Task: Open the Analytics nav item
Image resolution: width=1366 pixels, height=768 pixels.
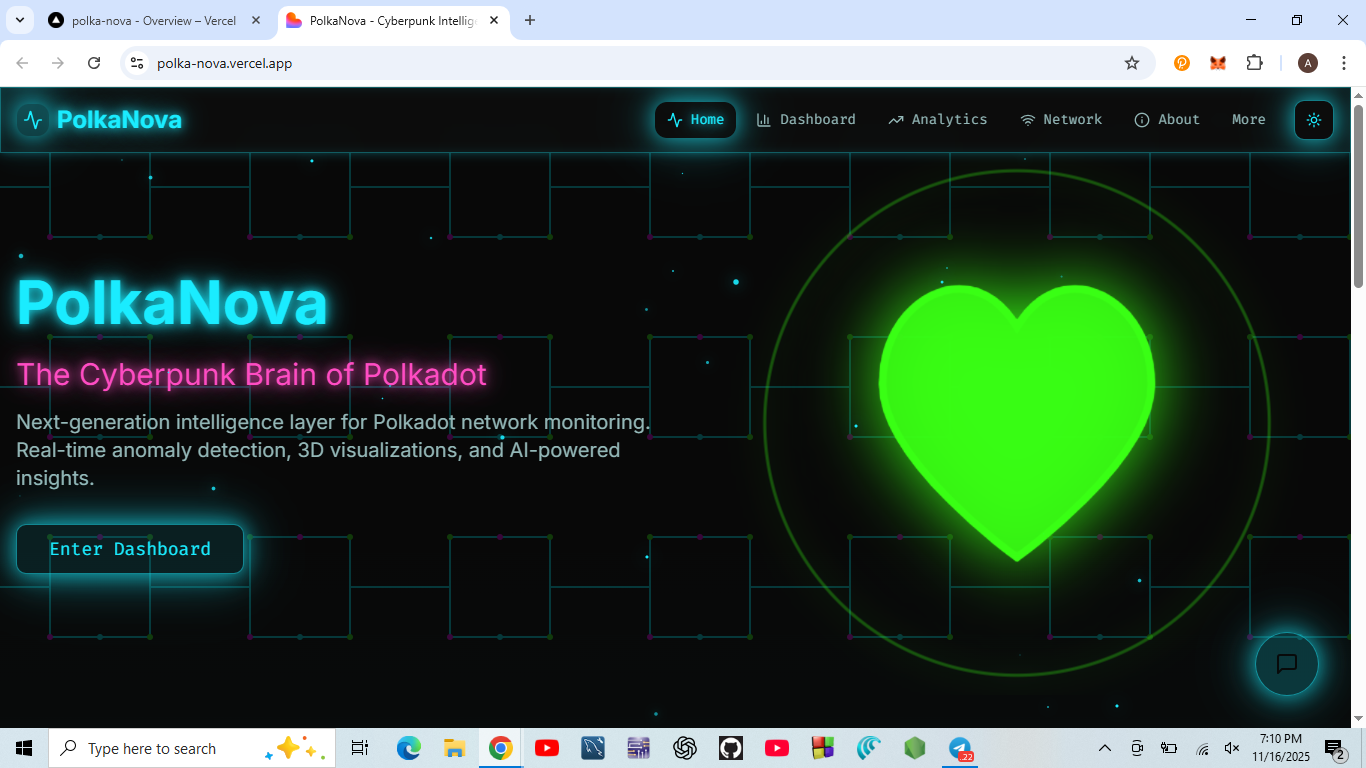Action: pyautogui.click(x=937, y=120)
